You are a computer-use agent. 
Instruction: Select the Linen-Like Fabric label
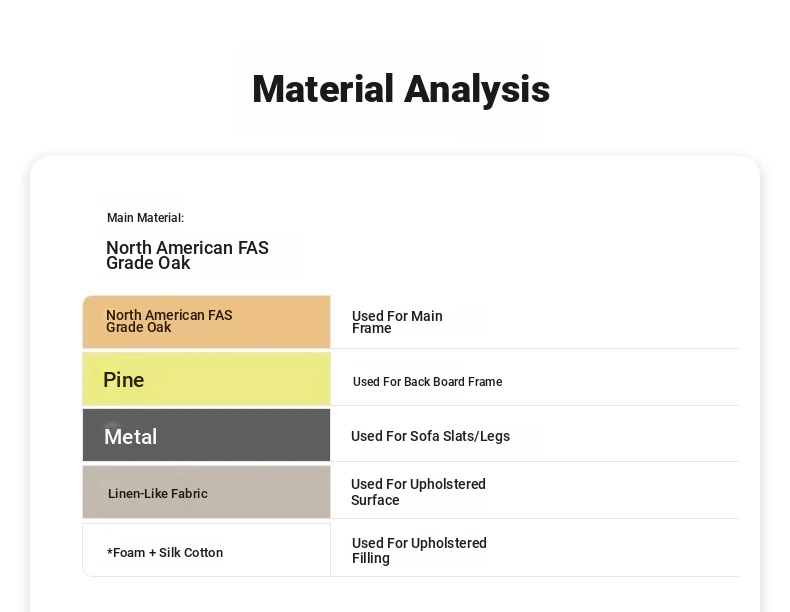coord(158,494)
